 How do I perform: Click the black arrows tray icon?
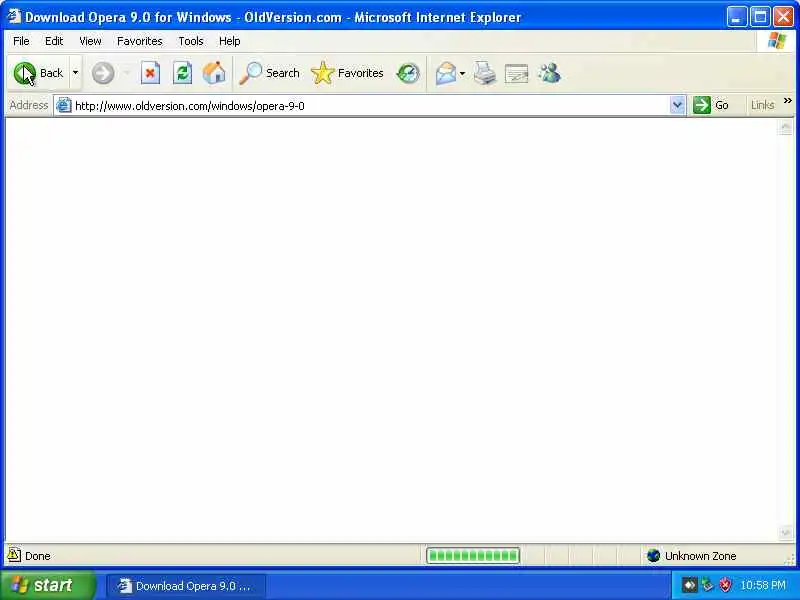tap(689, 585)
